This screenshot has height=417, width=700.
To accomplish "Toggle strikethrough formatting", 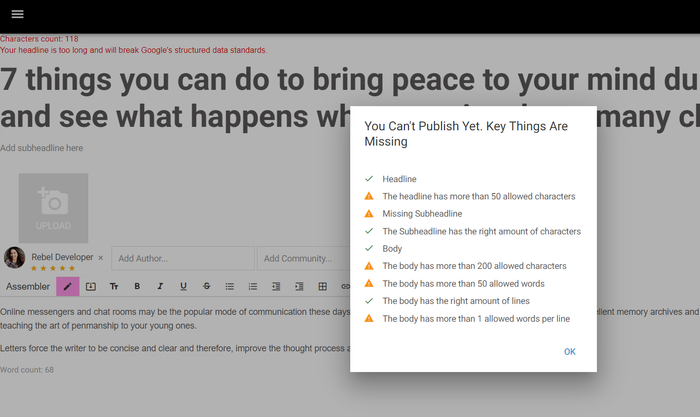I will [x=206, y=287].
